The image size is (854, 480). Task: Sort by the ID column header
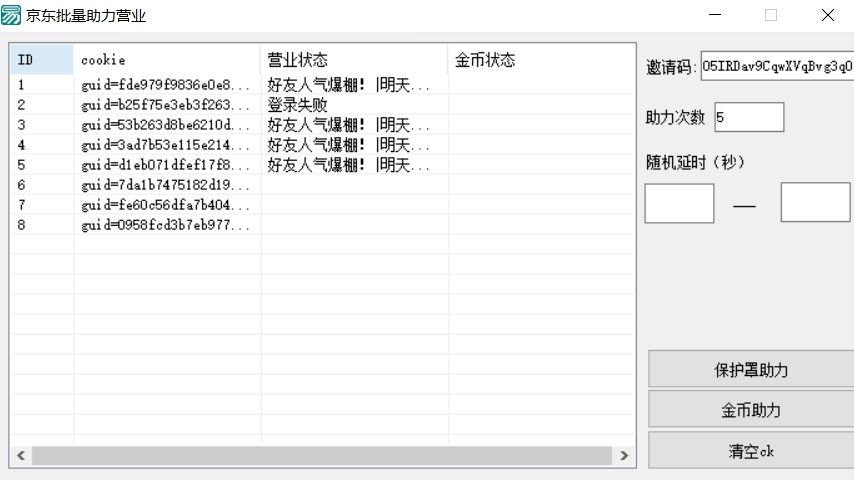pyautogui.click(x=41, y=61)
